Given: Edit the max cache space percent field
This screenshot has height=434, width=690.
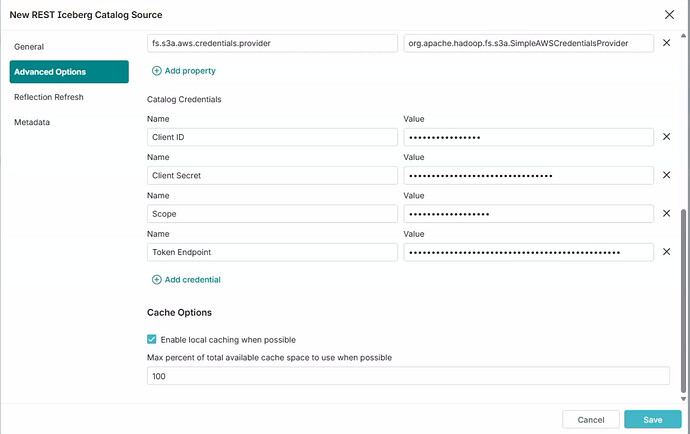Looking at the screenshot, I should pos(408,376).
